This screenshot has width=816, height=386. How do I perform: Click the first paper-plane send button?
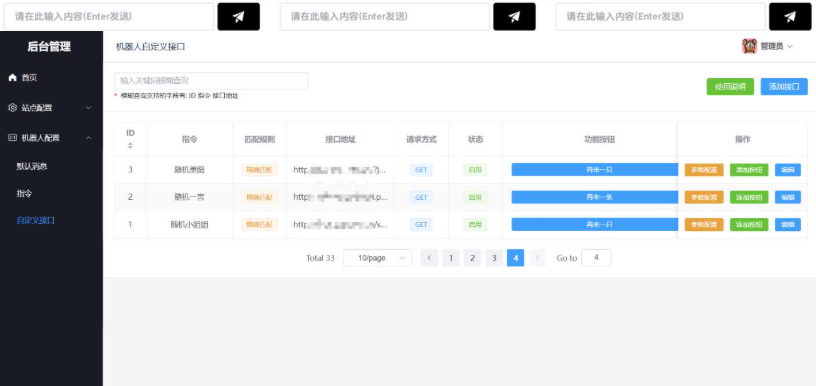pos(238,17)
